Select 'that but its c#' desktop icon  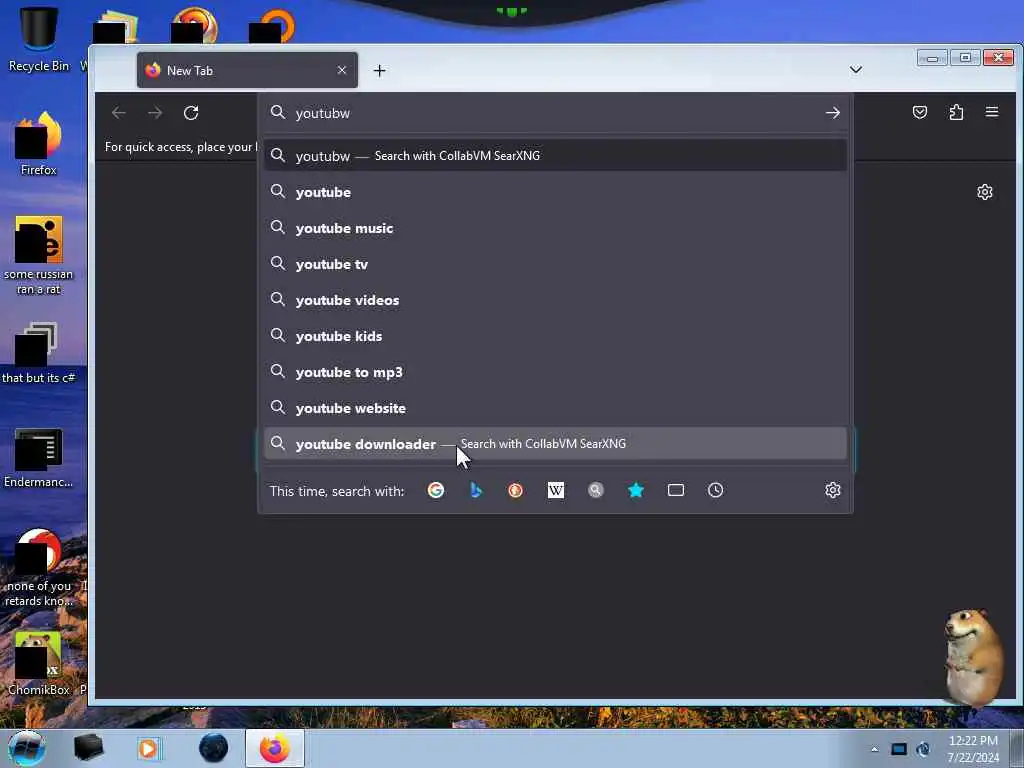tap(39, 353)
